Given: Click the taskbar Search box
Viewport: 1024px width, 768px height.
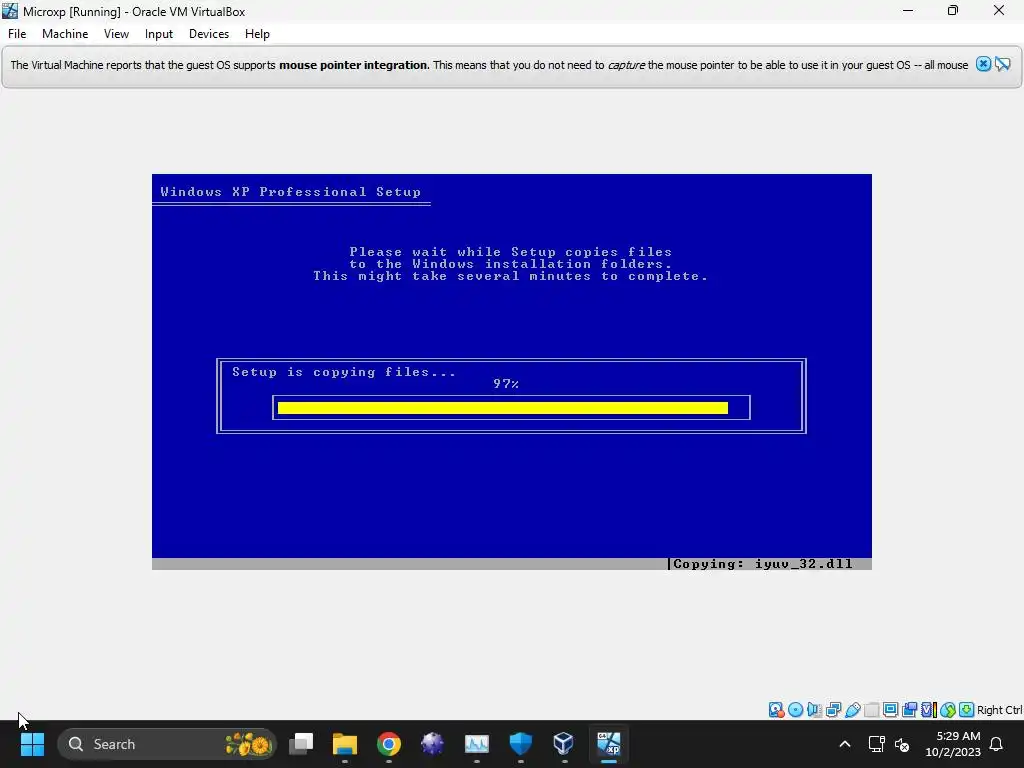Looking at the screenshot, I should [167, 744].
